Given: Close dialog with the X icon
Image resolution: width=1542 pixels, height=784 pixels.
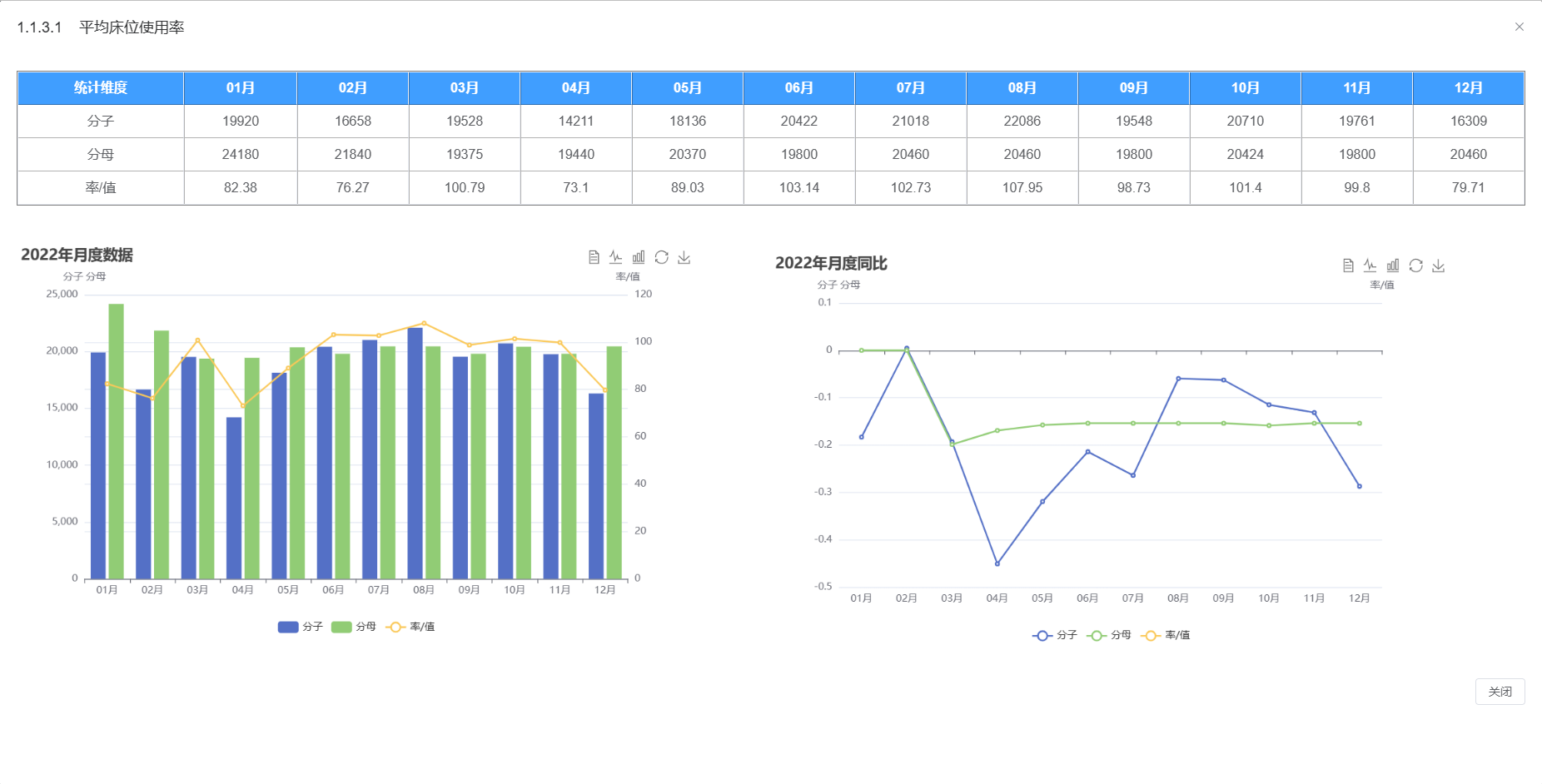Looking at the screenshot, I should pyautogui.click(x=1520, y=27).
